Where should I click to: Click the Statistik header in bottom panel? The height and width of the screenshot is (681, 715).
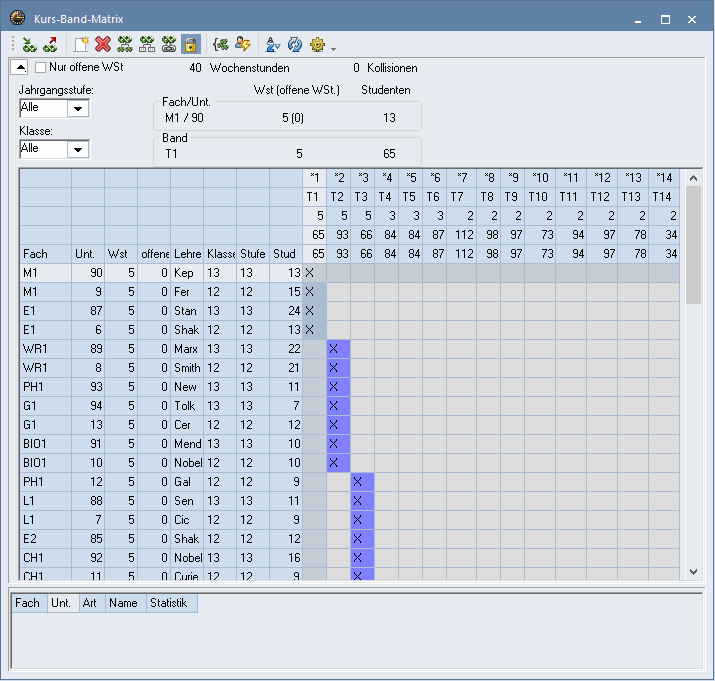[x=171, y=603]
